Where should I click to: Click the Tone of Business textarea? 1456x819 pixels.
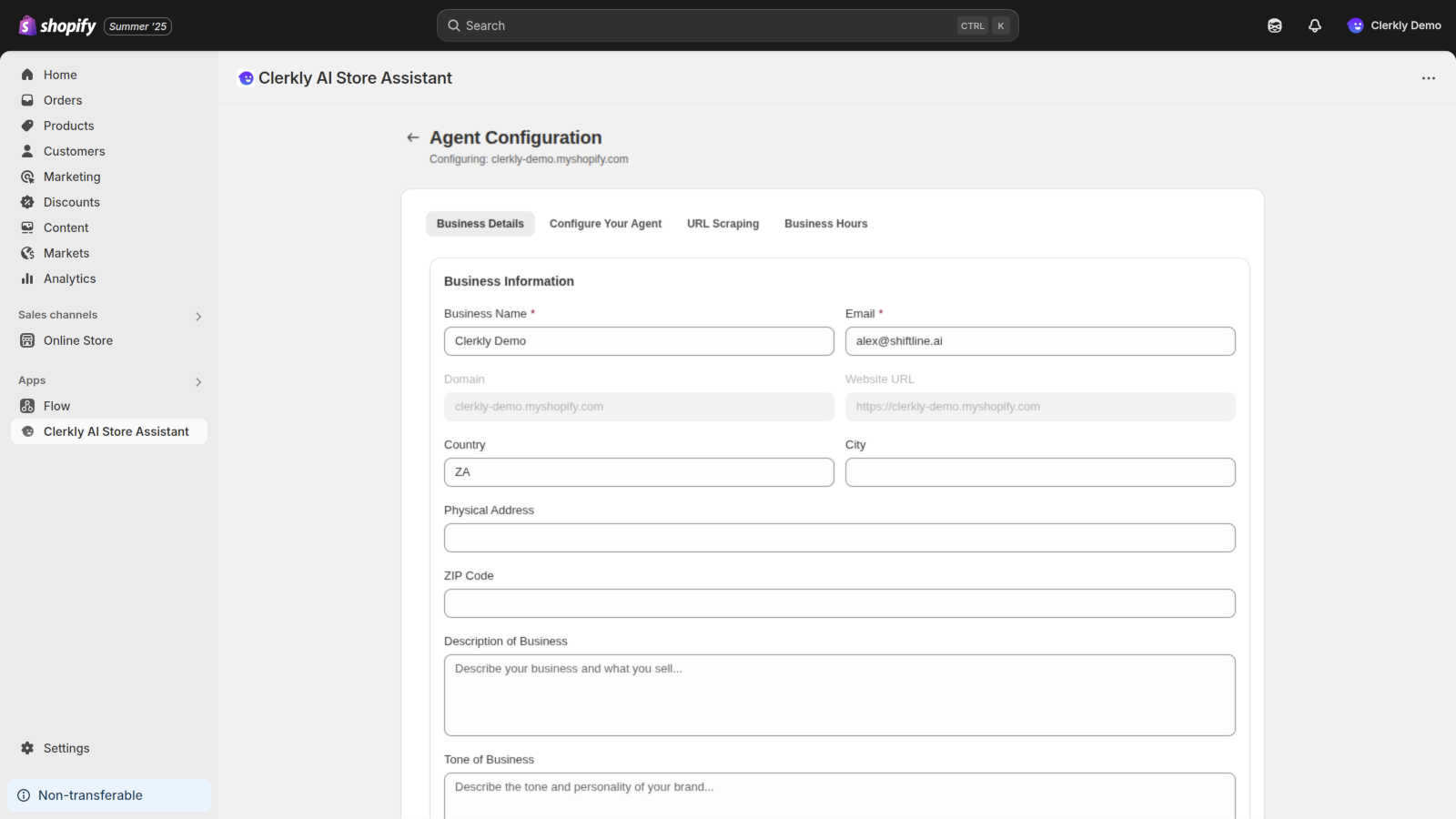840,796
